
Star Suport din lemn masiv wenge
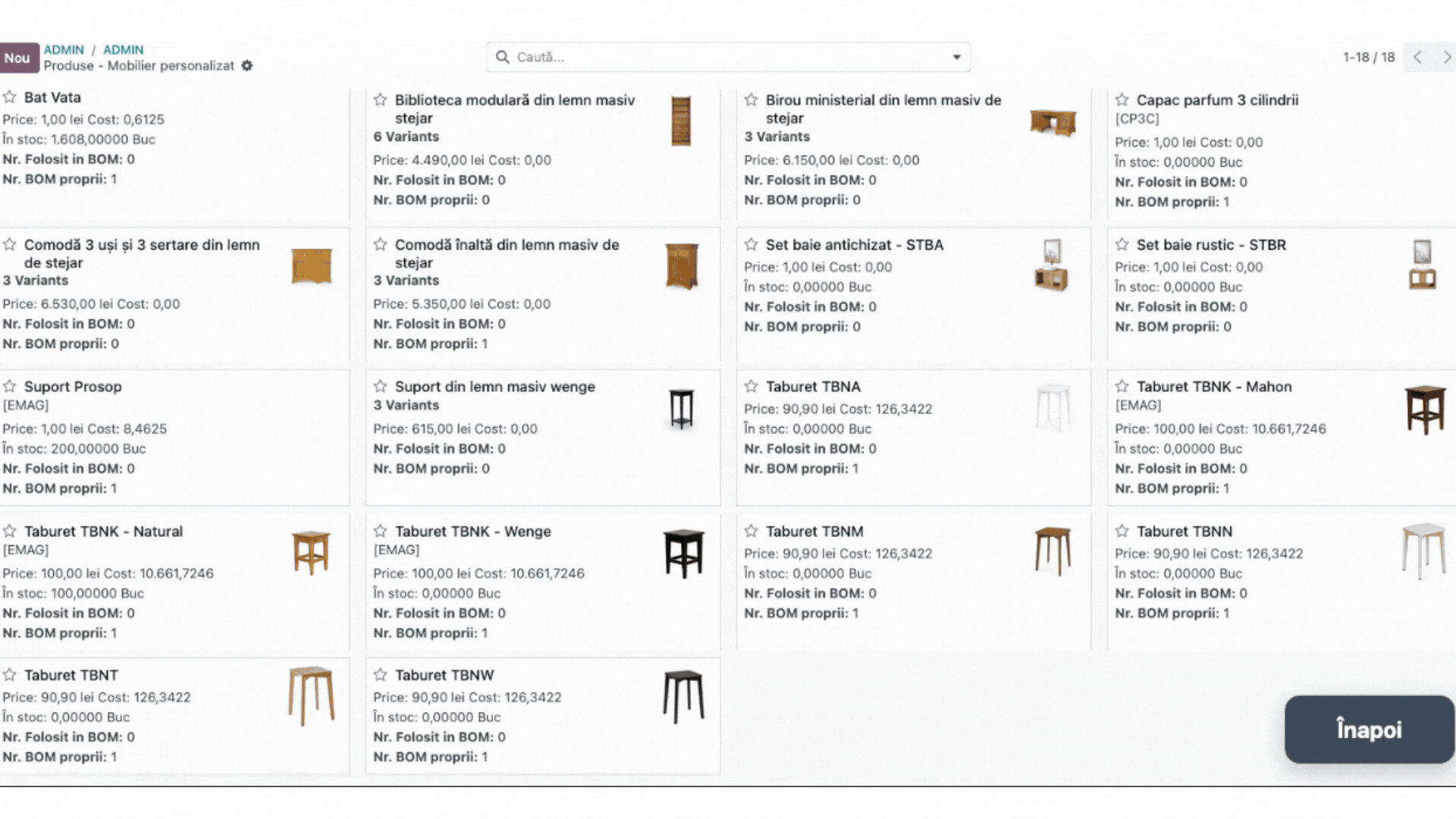380,386
